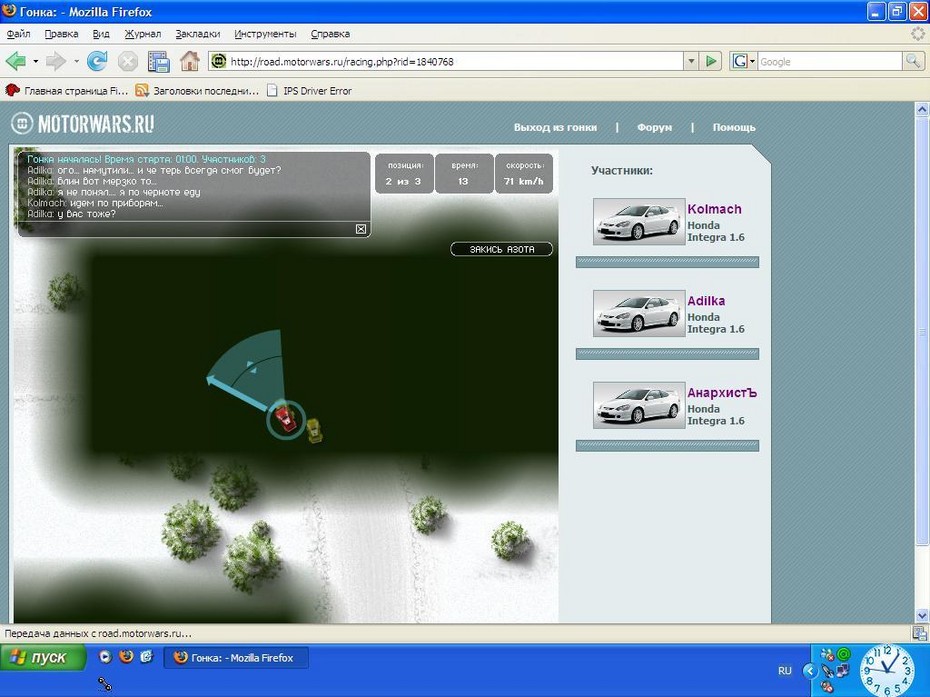Click the Forward arrow toolbar button
The width and height of the screenshot is (930, 697).
(56, 61)
